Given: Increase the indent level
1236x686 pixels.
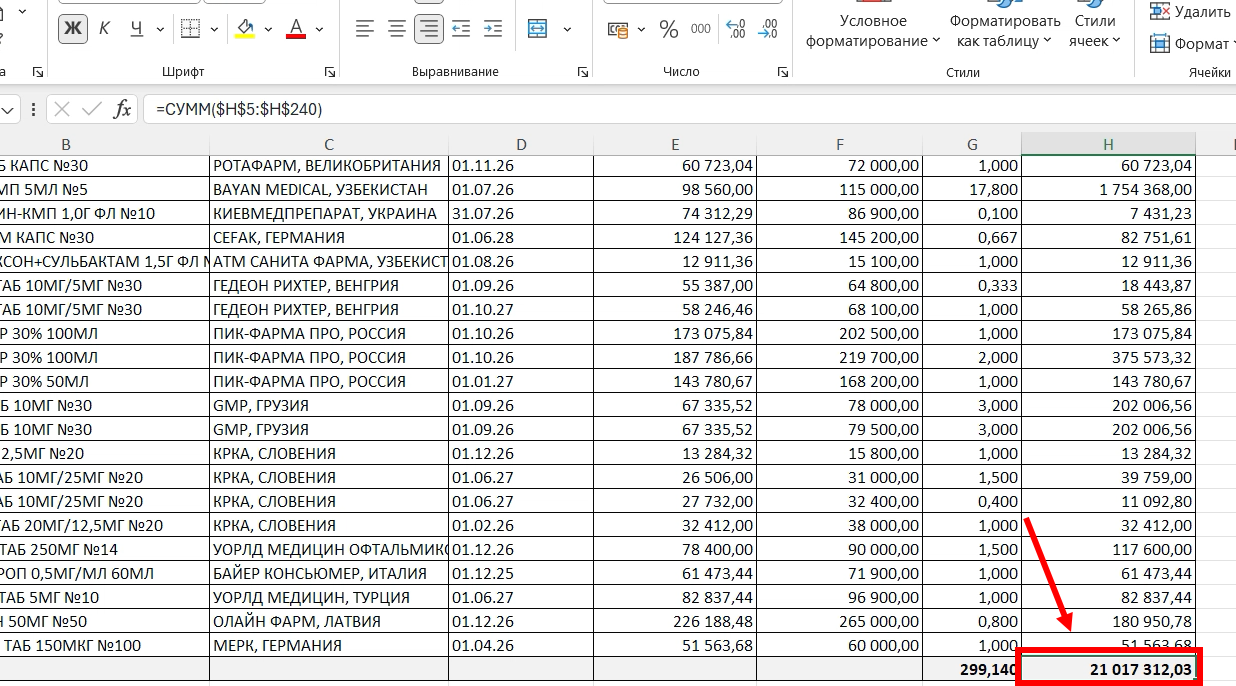Looking at the screenshot, I should pyautogui.click(x=491, y=29).
